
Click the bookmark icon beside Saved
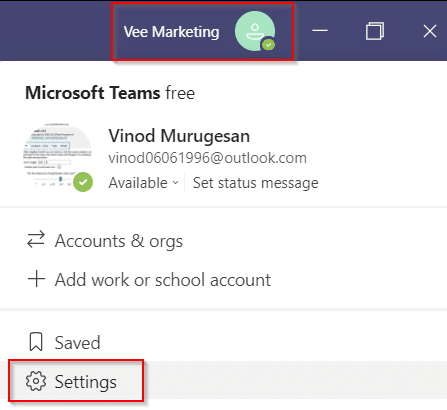tap(36, 342)
